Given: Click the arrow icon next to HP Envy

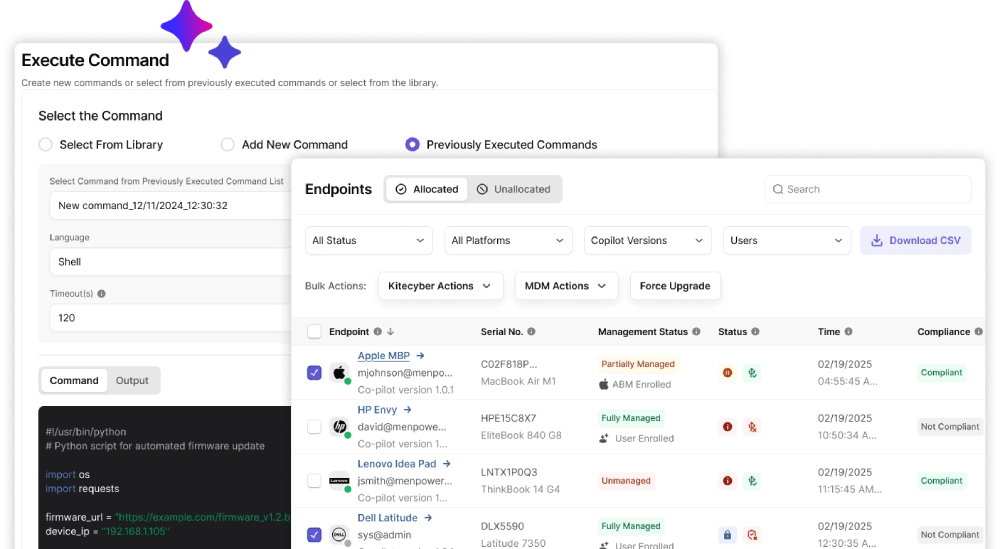Looking at the screenshot, I should pyautogui.click(x=408, y=409).
